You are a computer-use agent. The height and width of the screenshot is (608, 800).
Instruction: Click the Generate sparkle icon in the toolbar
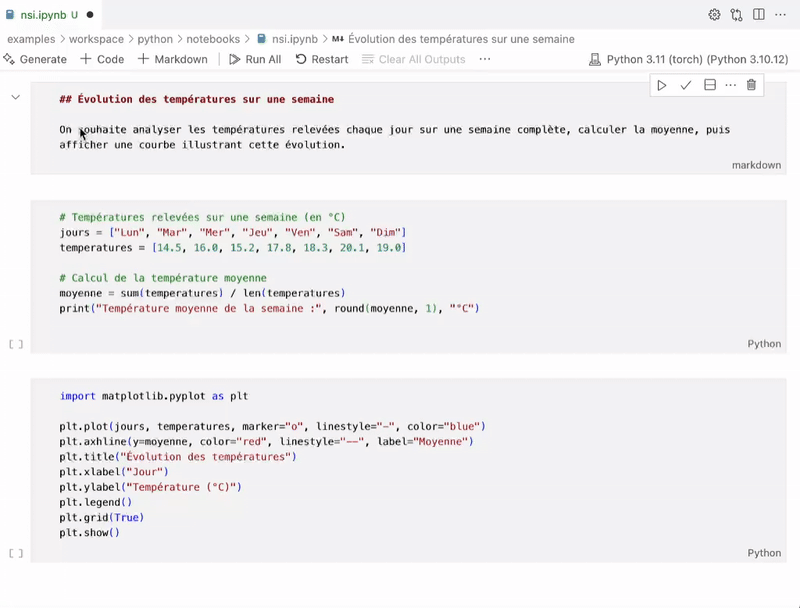click(11, 60)
